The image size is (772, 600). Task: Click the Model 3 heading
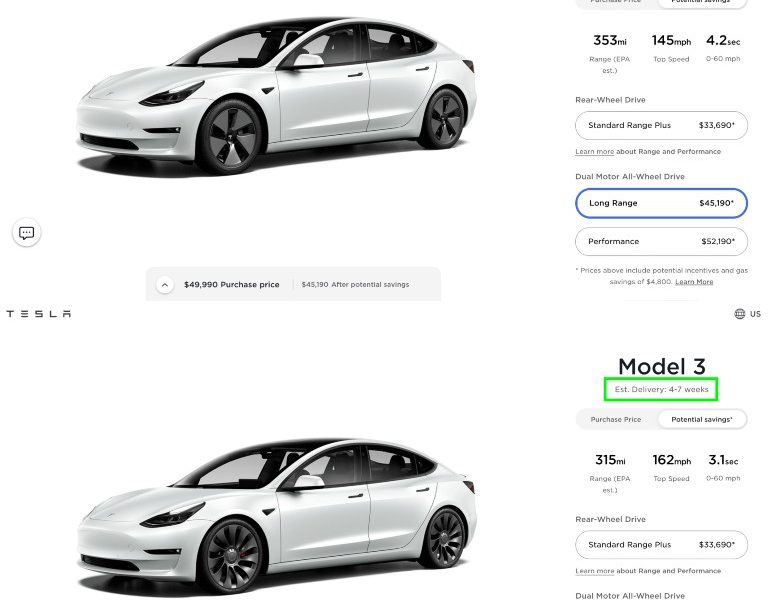[x=661, y=367]
